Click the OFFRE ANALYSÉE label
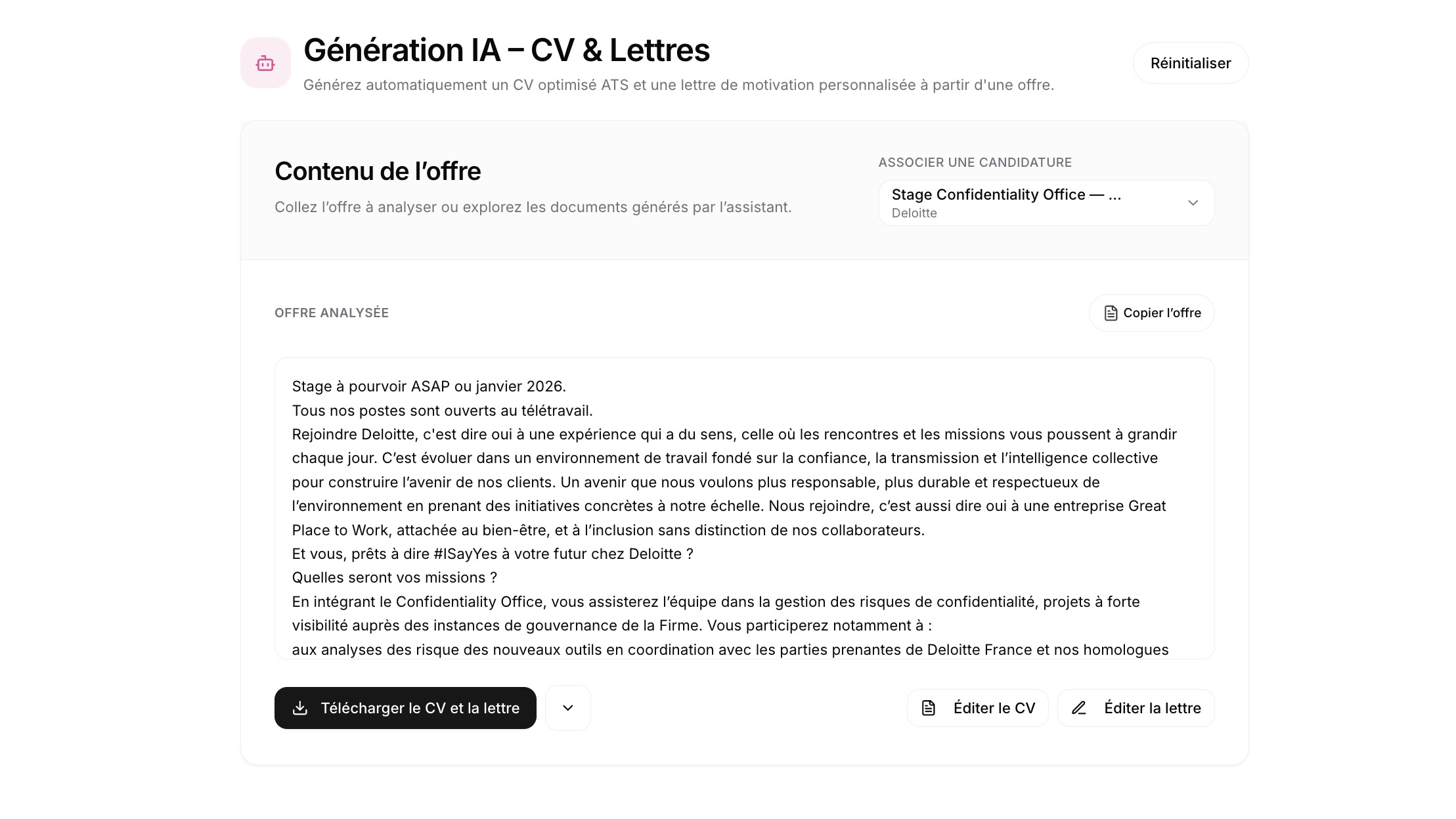The height and width of the screenshot is (819, 1456). pos(332,313)
